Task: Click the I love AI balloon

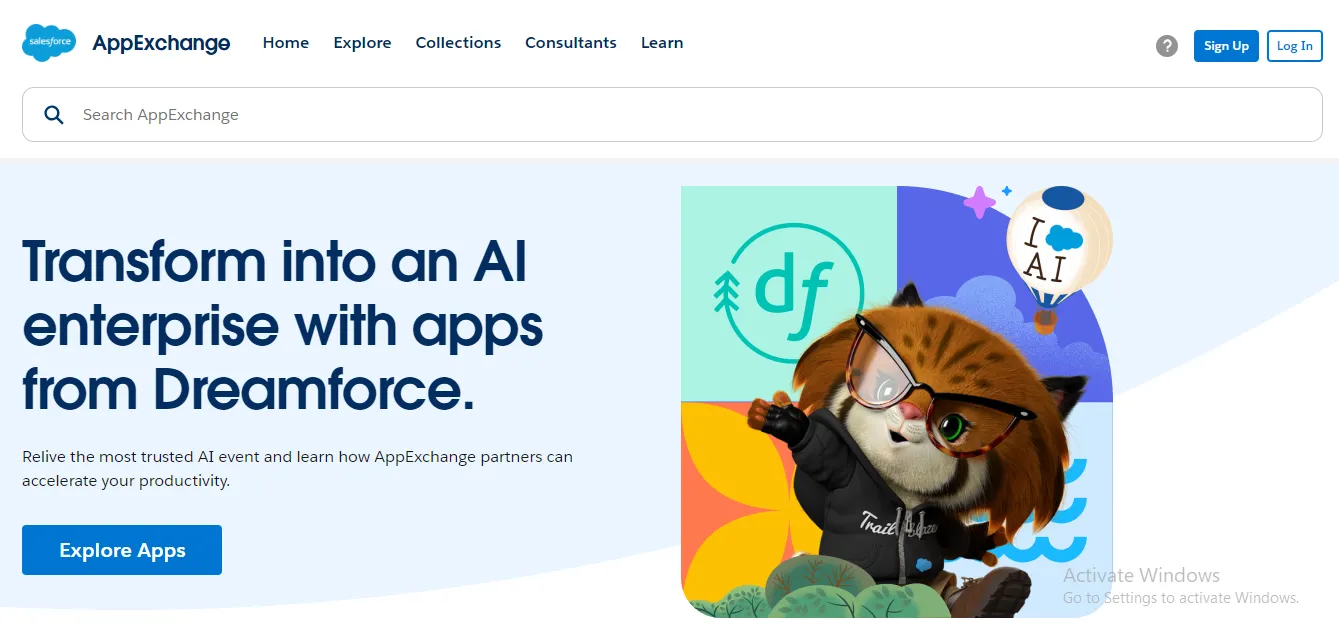Action: tap(1059, 254)
